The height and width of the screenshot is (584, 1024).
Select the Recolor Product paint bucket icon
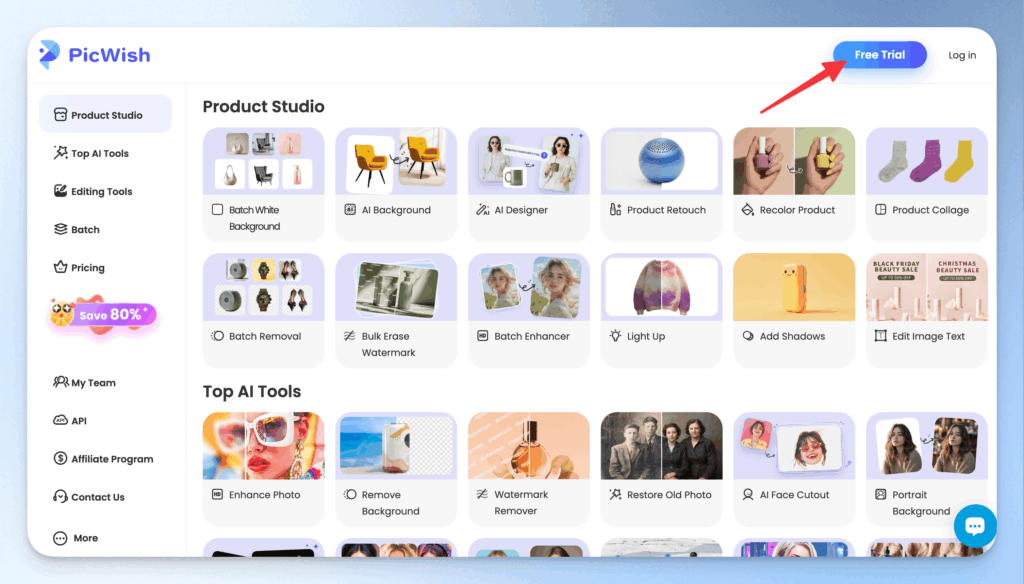(747, 210)
